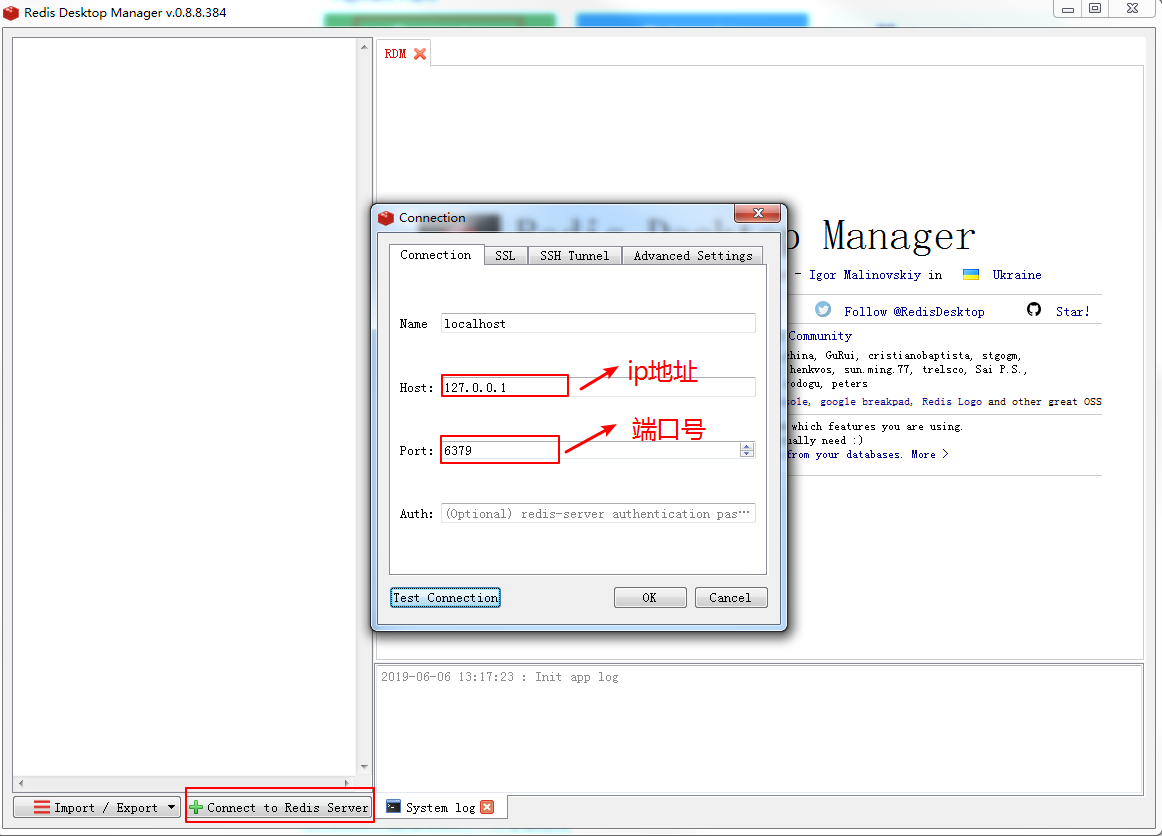The image size is (1162, 836).
Task: Click the GitHub octocat icon
Action: tap(1034, 309)
